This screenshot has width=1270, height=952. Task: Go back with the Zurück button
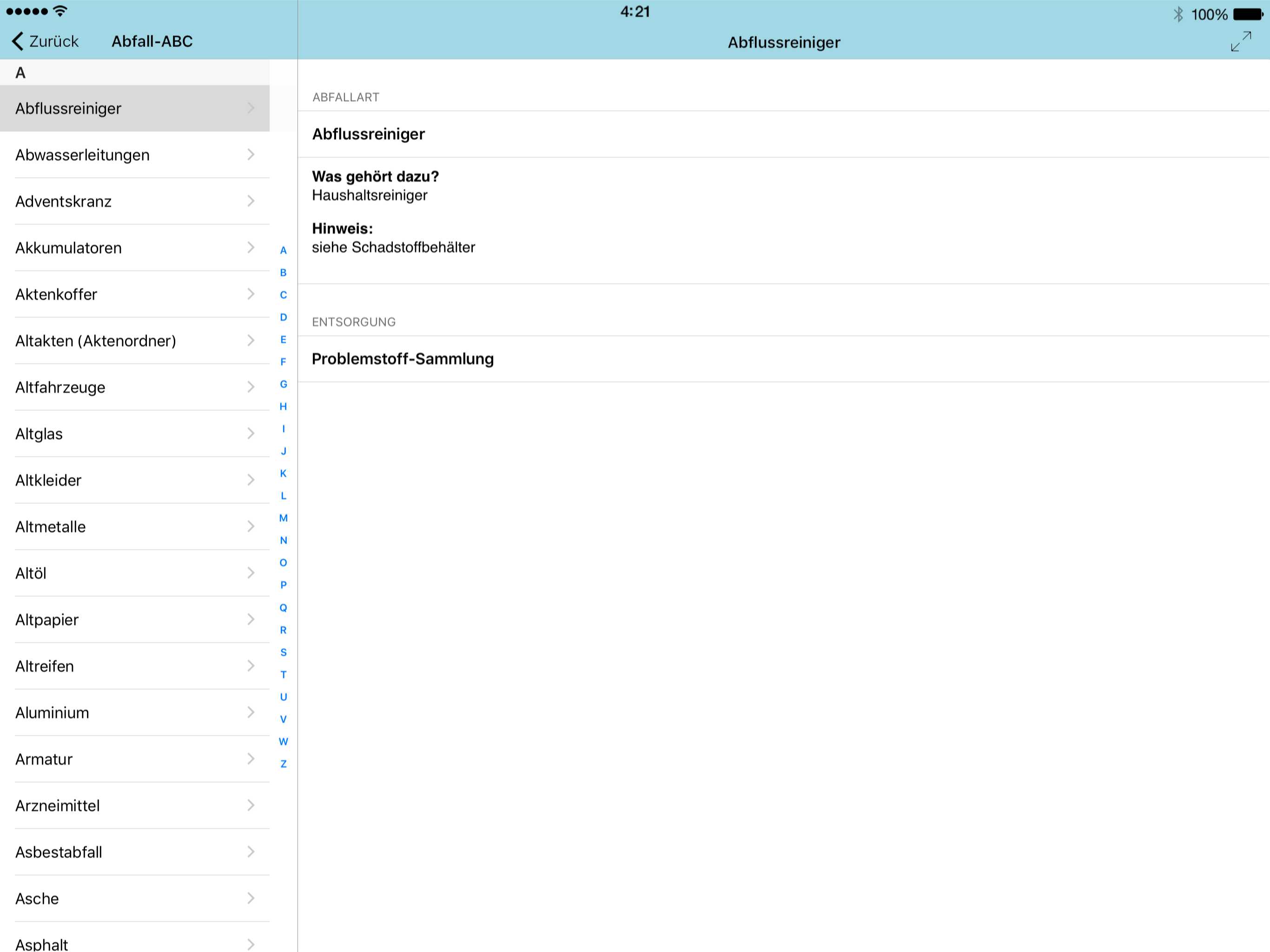point(45,41)
